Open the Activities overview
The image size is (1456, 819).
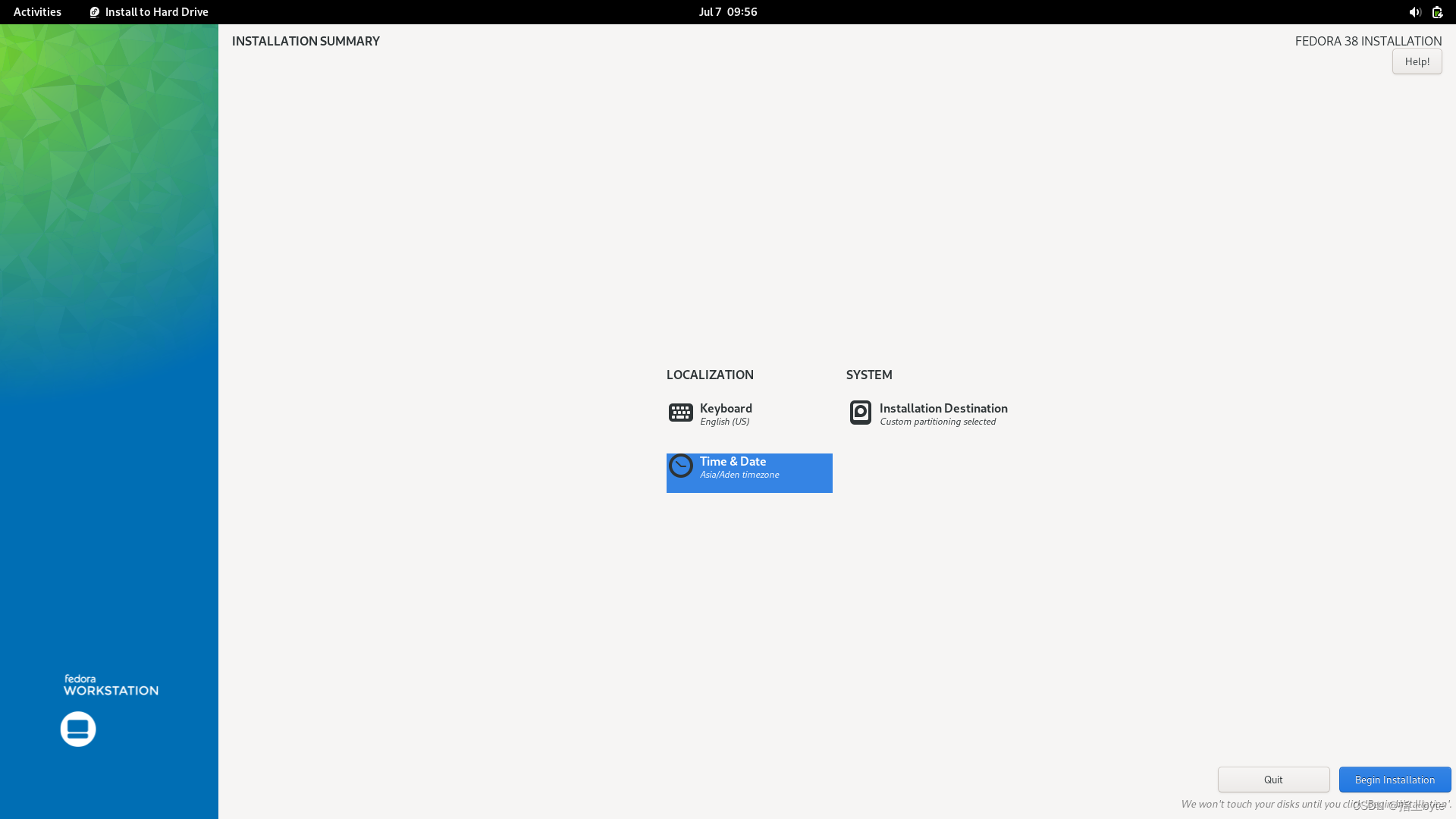pos(37,12)
